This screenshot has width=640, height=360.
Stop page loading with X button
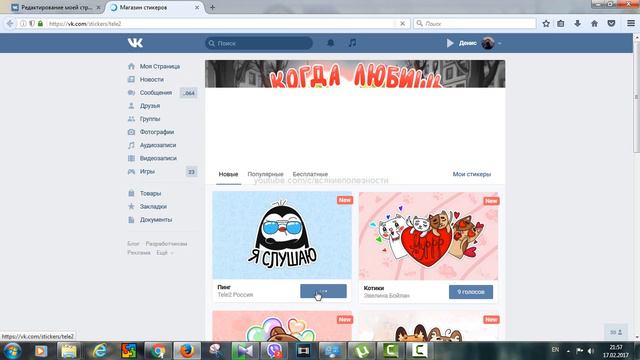pos(402,24)
